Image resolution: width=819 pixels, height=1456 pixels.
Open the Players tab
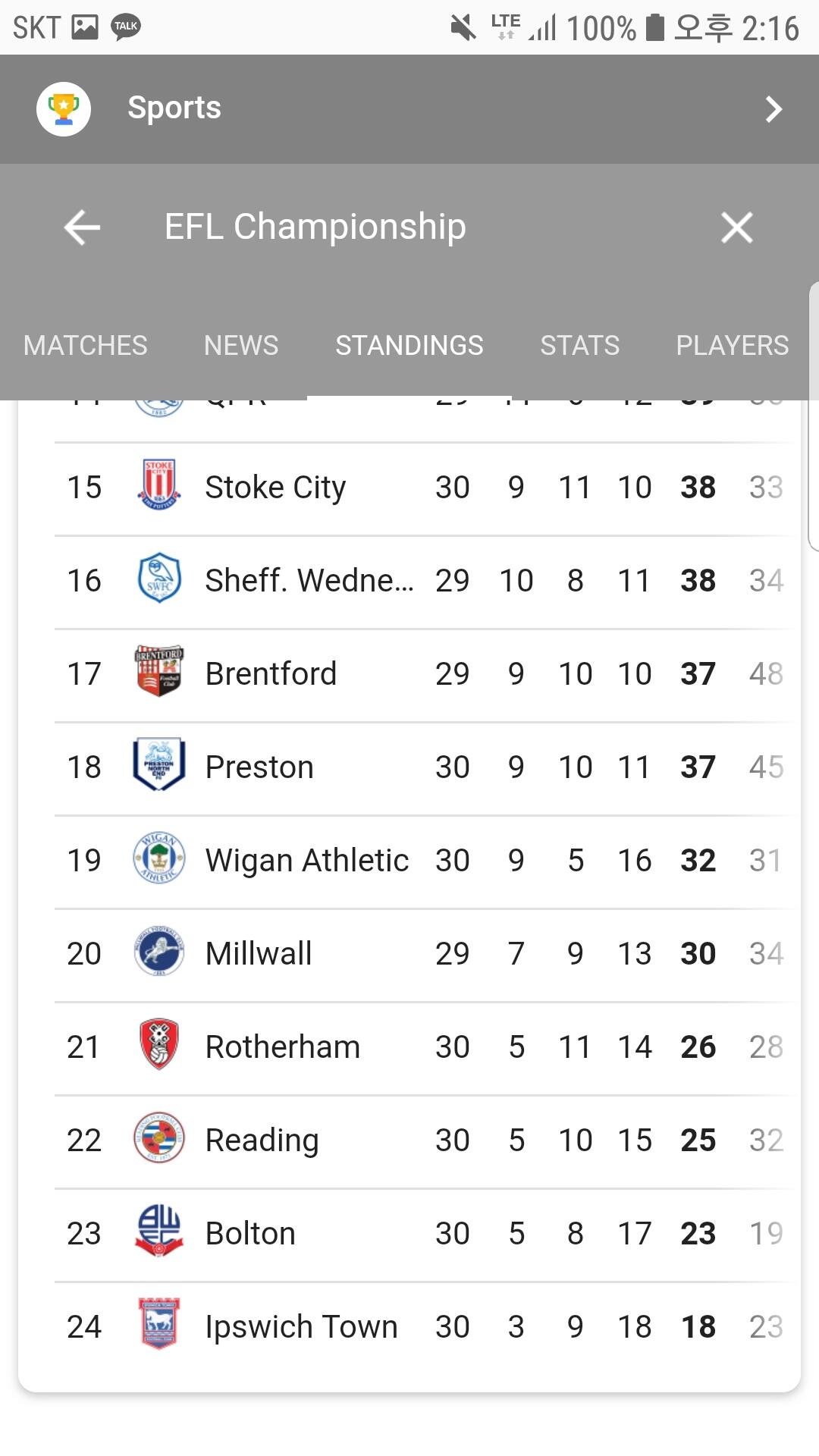(x=732, y=346)
